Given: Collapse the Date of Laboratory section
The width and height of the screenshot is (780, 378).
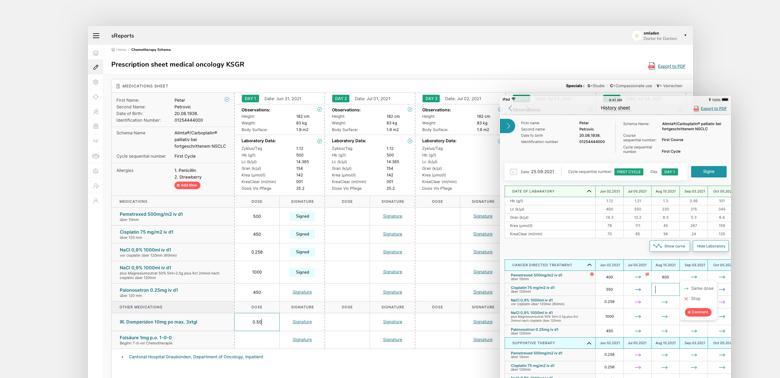Looking at the screenshot, I should click(589, 191).
